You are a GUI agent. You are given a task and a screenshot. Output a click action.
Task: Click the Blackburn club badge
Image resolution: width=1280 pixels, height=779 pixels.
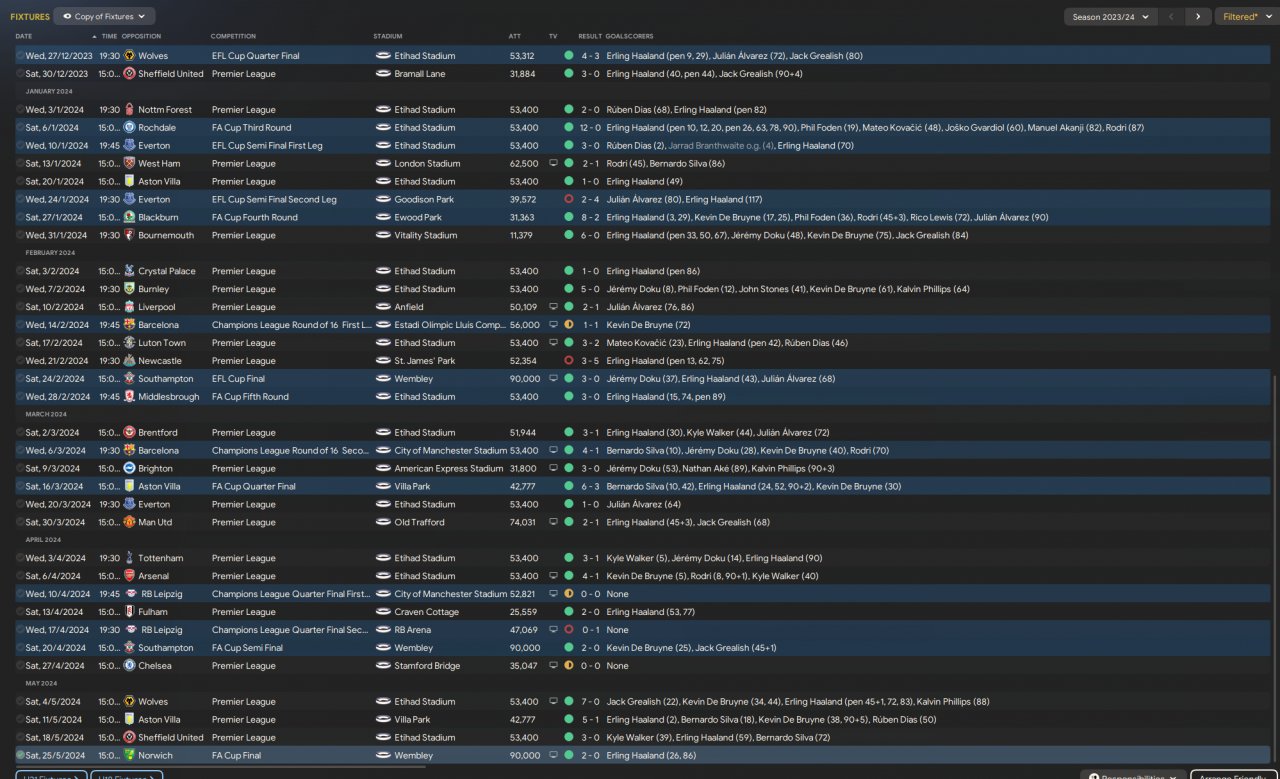(129, 218)
